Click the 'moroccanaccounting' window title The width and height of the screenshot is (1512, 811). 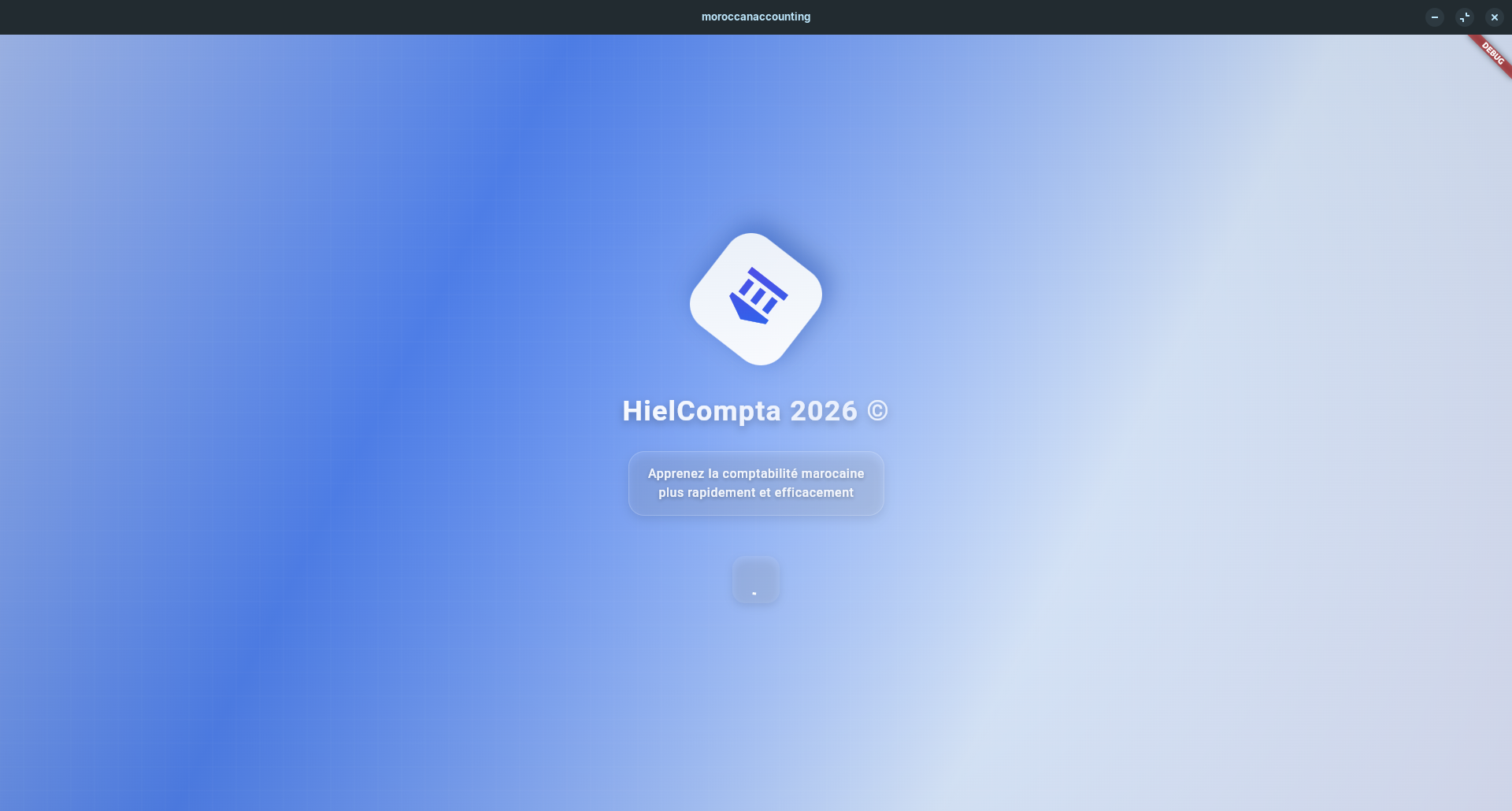click(x=756, y=17)
